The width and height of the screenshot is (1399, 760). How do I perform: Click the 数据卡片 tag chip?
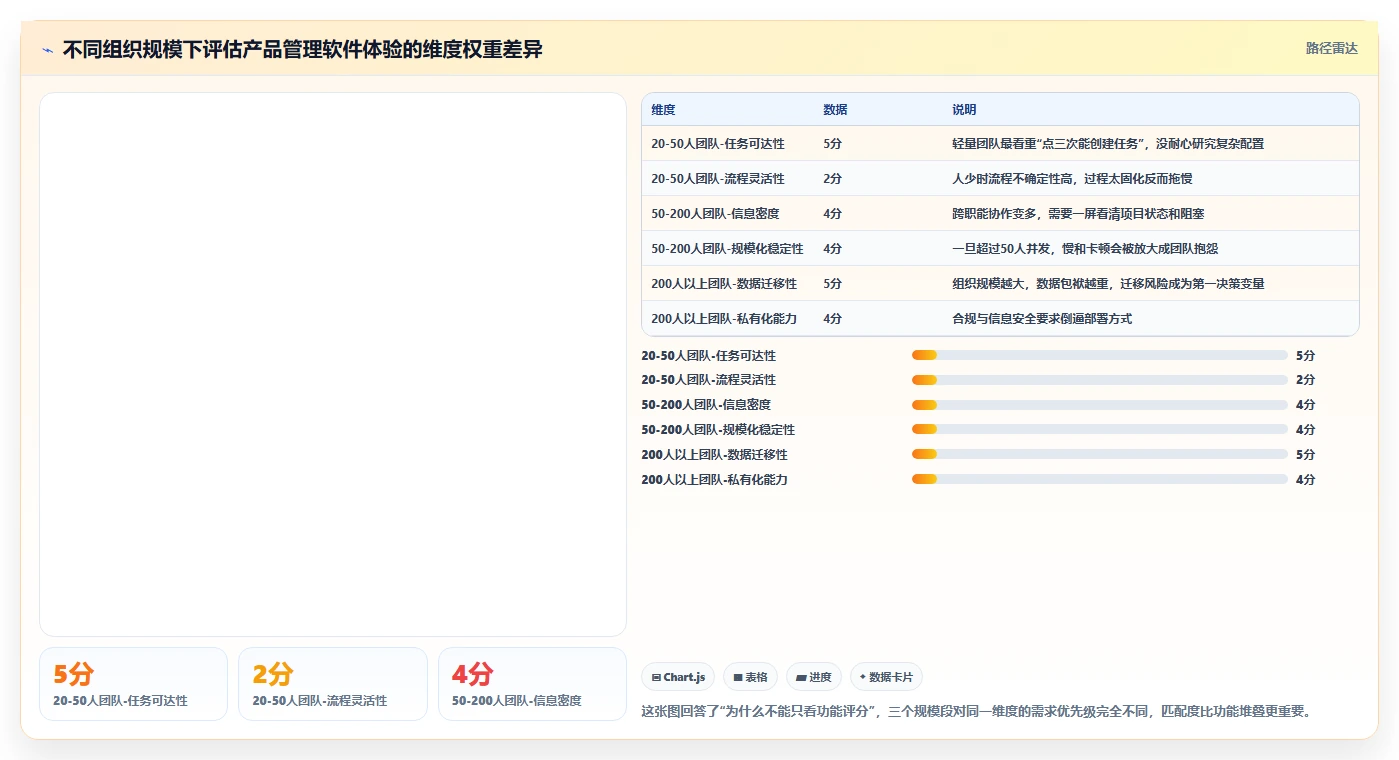coord(886,677)
